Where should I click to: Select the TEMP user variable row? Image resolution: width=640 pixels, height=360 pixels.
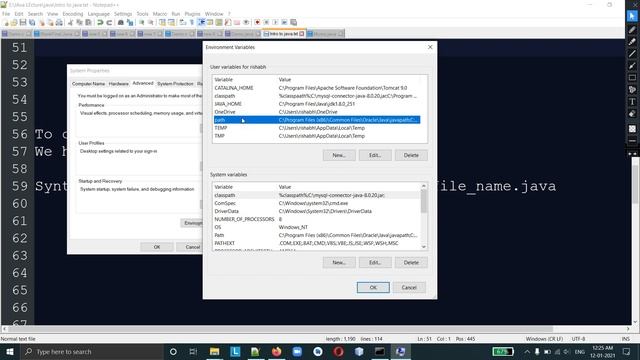[317, 128]
